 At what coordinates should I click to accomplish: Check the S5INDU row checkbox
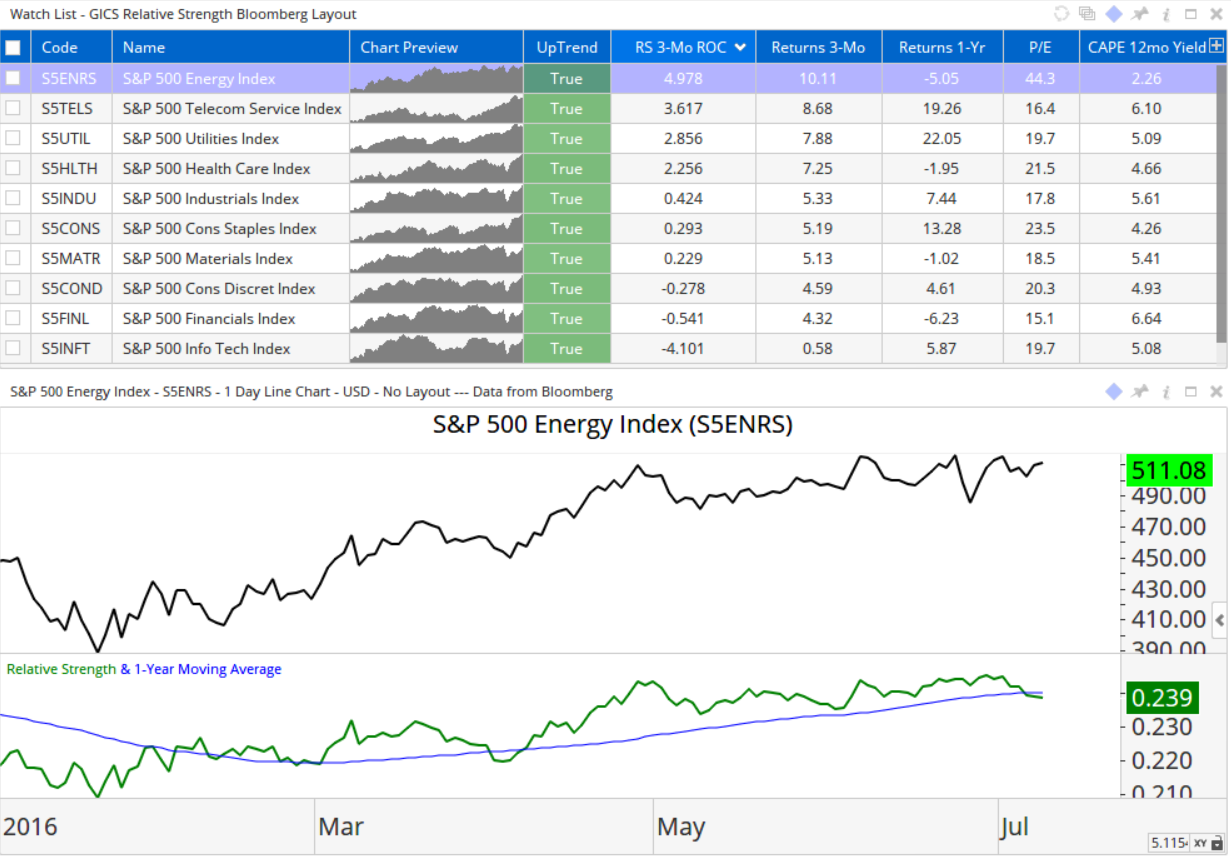[13, 198]
